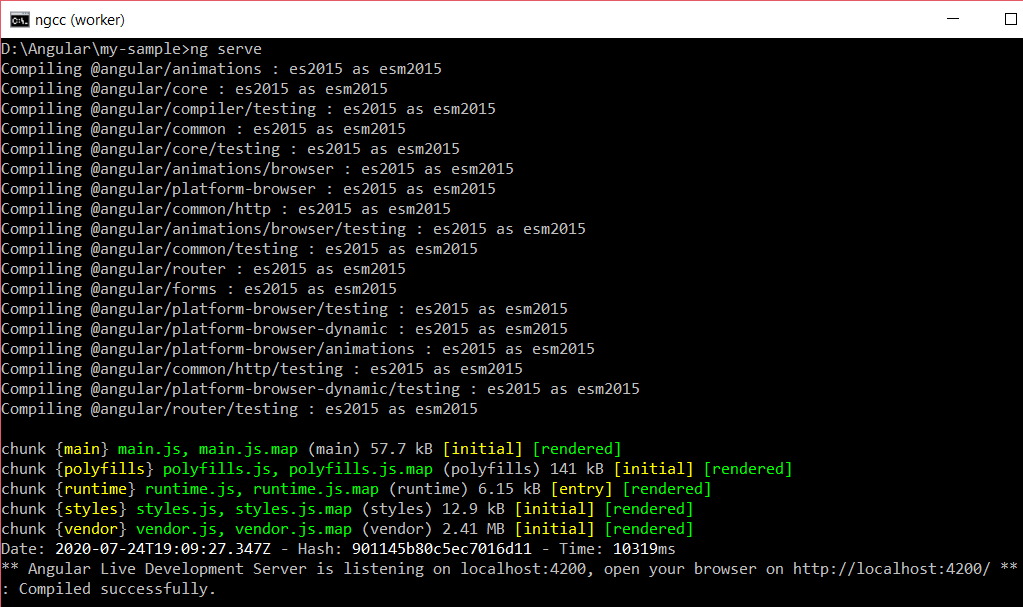Click the [rendered] tag on main chunk

click(x=577, y=449)
